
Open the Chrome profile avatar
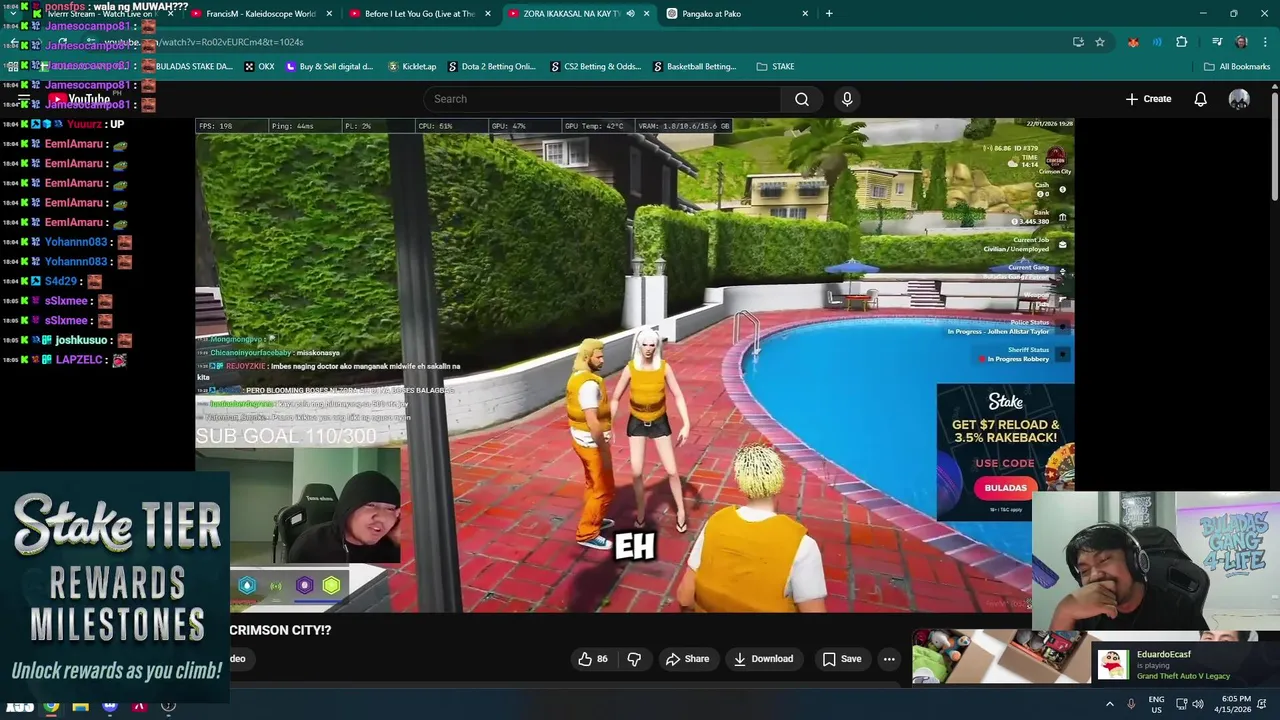[1241, 42]
